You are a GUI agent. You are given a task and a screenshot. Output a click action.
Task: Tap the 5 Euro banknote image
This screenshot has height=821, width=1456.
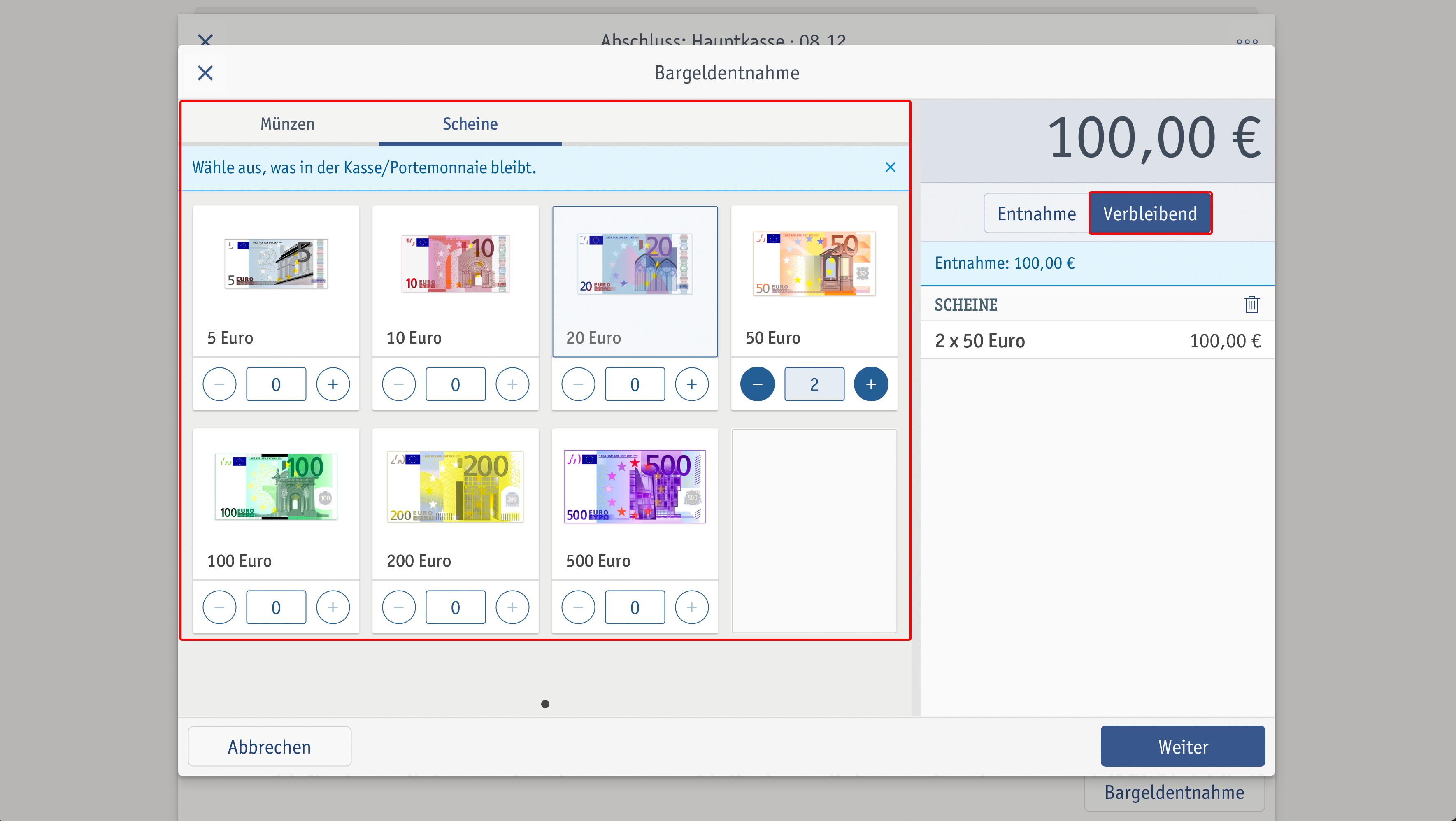(276, 263)
